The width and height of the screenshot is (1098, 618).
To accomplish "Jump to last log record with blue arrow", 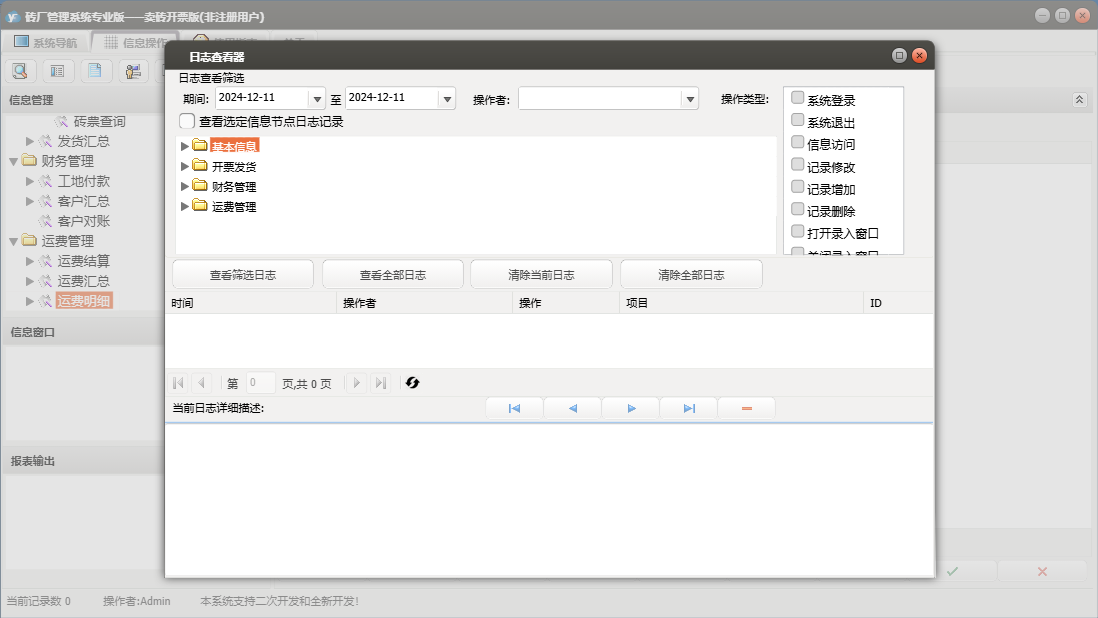I will point(689,408).
